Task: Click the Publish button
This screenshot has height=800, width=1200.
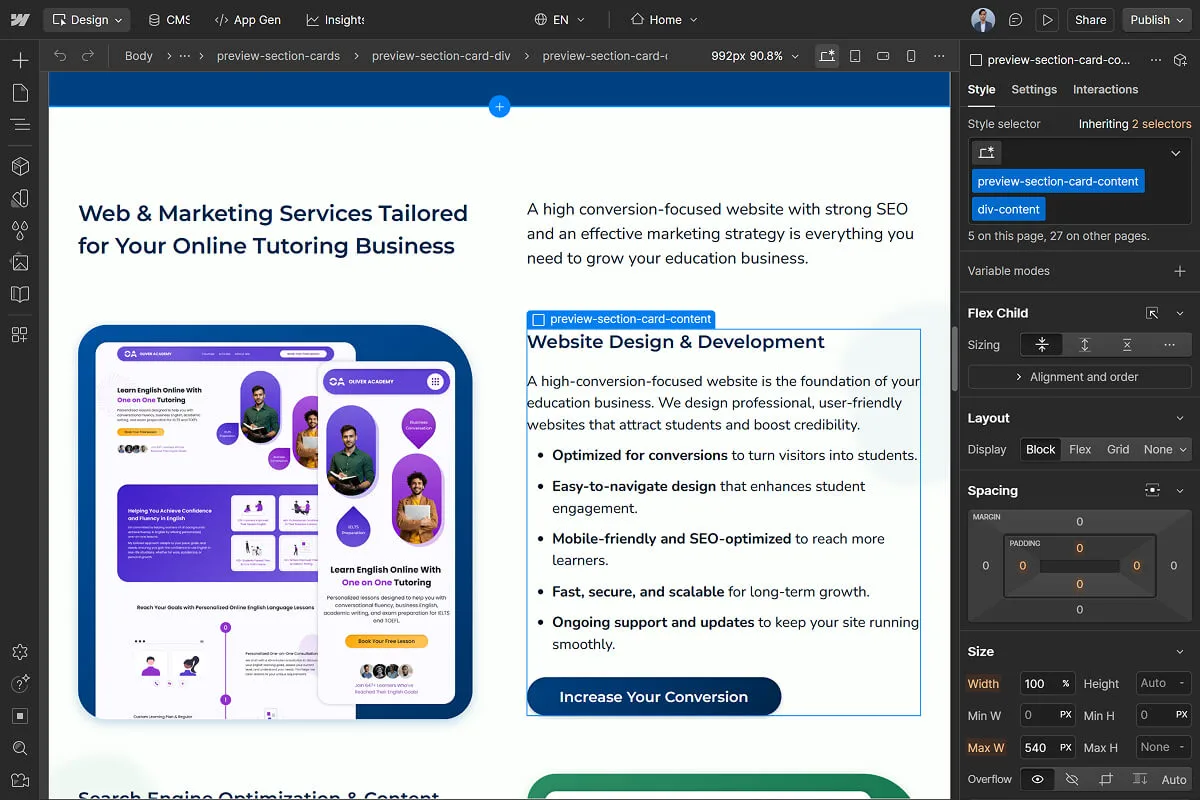Action: 1148,19
